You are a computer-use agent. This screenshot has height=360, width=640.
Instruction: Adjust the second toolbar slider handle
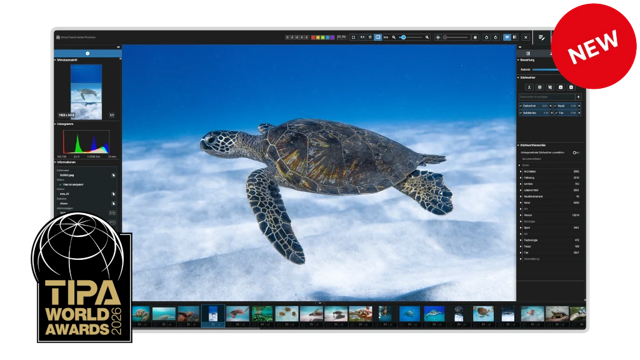coord(445,38)
